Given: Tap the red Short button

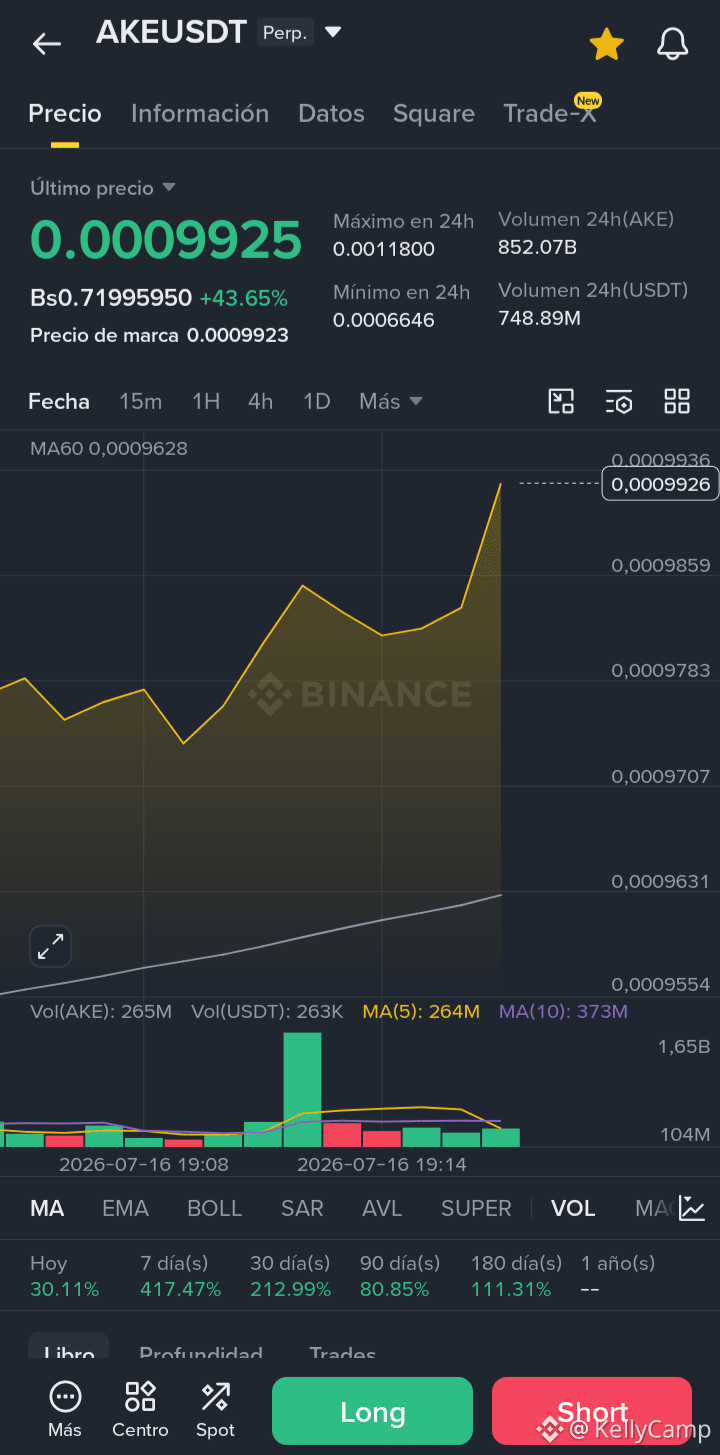Looking at the screenshot, I should [x=592, y=1411].
